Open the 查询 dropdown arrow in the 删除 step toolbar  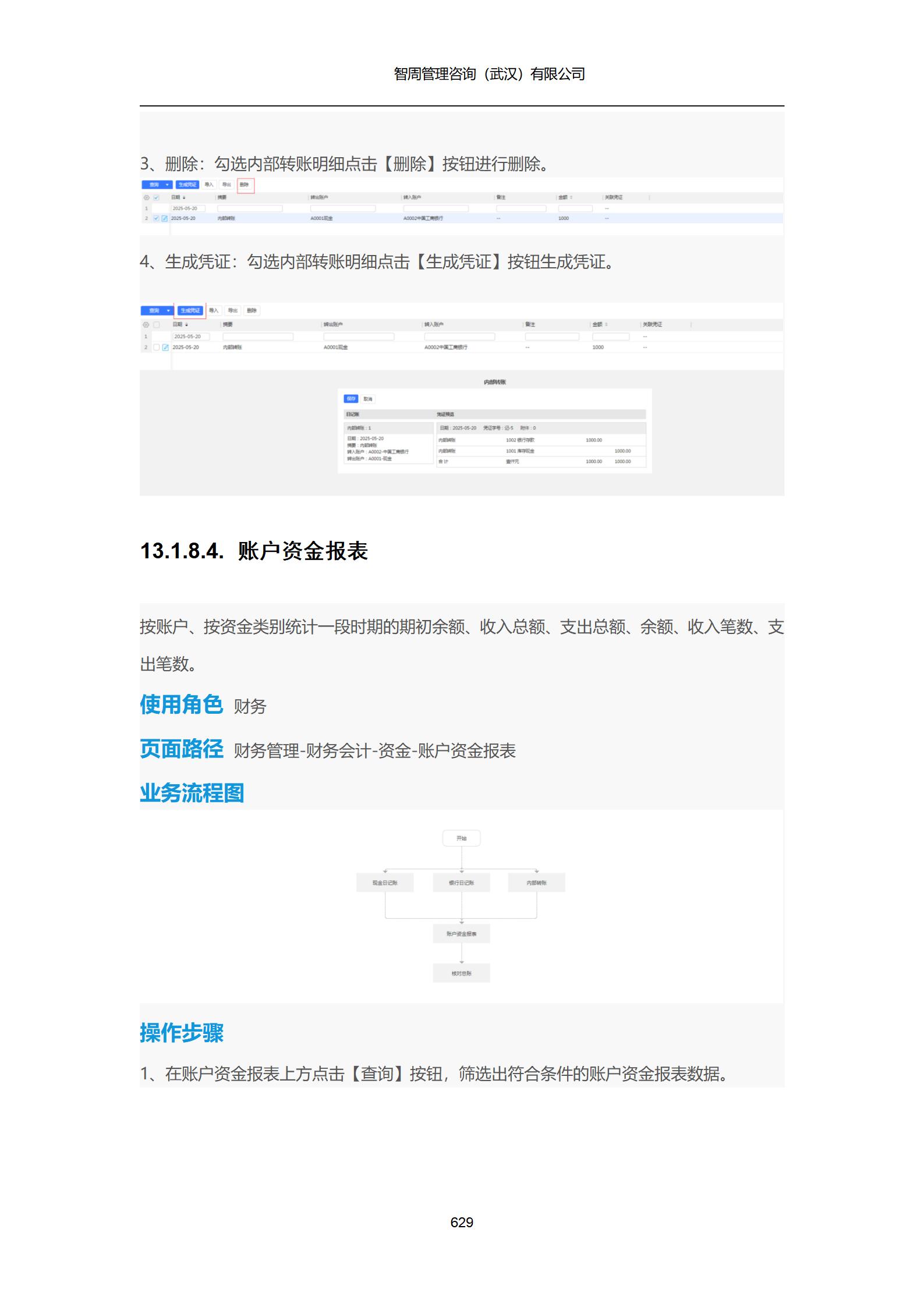[168, 185]
